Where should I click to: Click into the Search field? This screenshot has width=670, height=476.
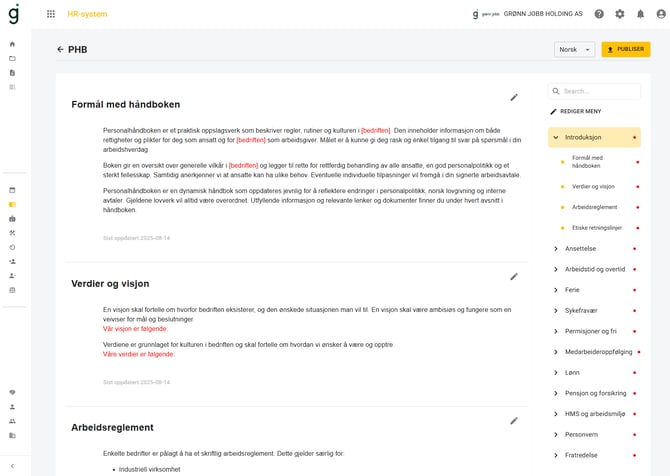tap(594, 91)
